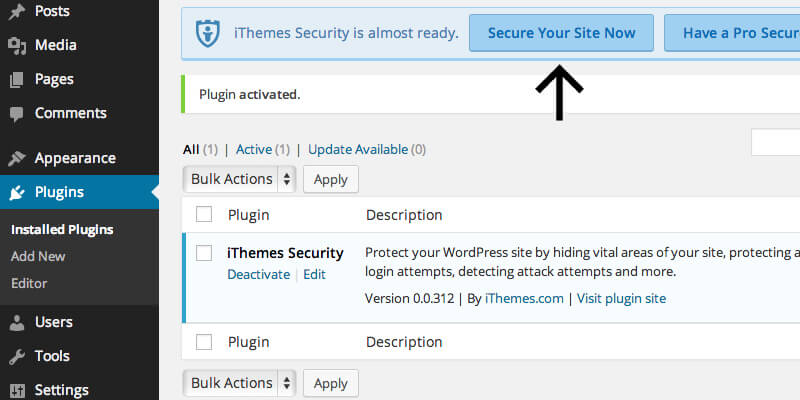Click the plugin search input field
Screen dimensions: 800x400
coord(776,143)
